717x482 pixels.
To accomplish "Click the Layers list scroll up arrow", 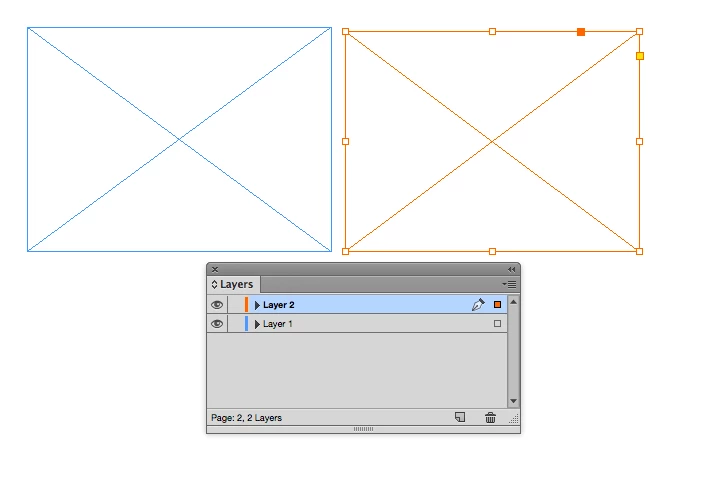I will pyautogui.click(x=514, y=302).
